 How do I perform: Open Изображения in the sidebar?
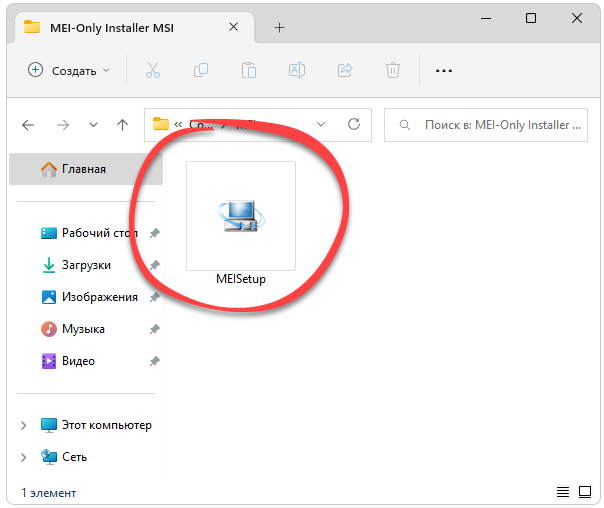coord(89,297)
